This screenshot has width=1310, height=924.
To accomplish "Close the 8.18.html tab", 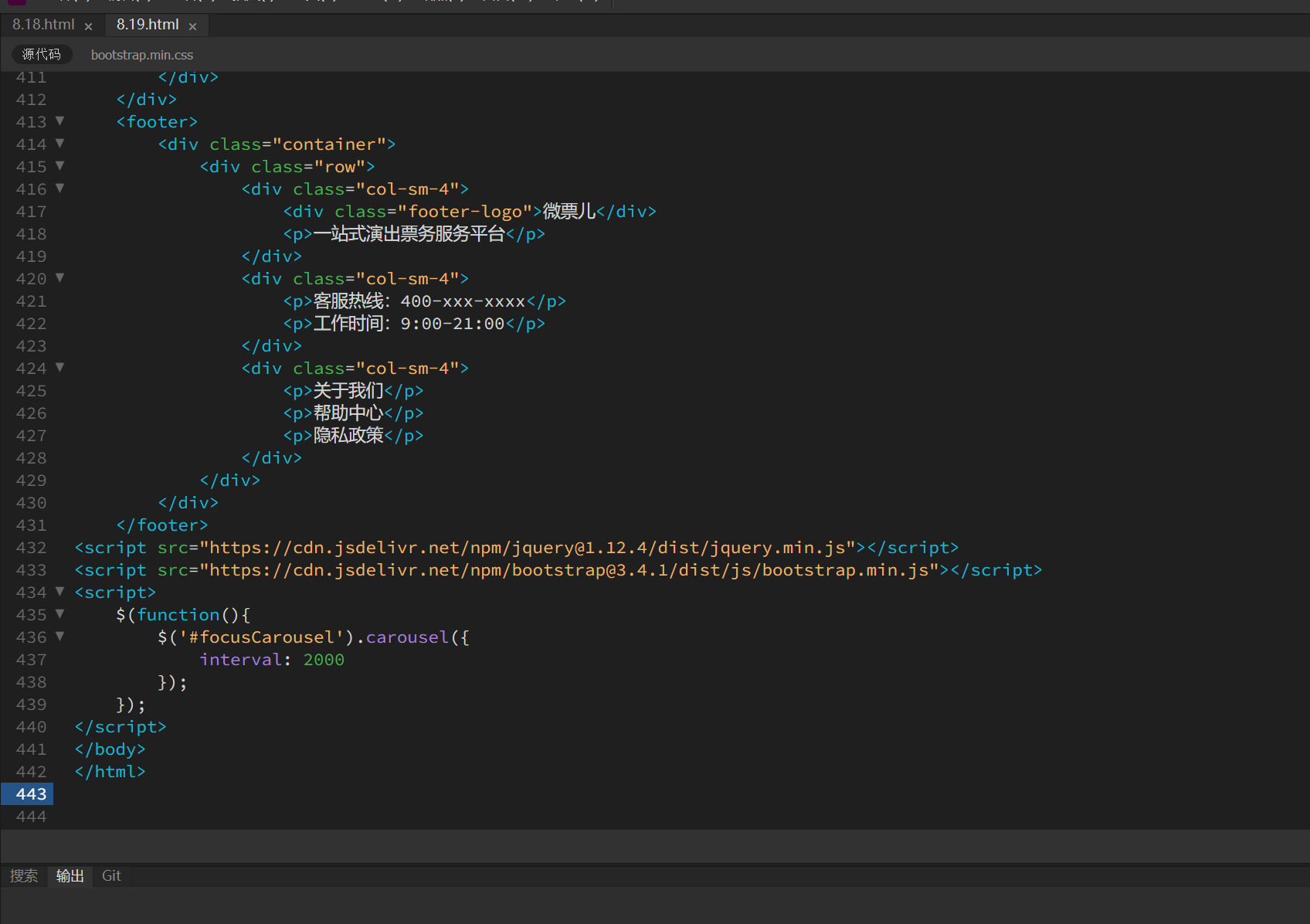I will tap(88, 26).
